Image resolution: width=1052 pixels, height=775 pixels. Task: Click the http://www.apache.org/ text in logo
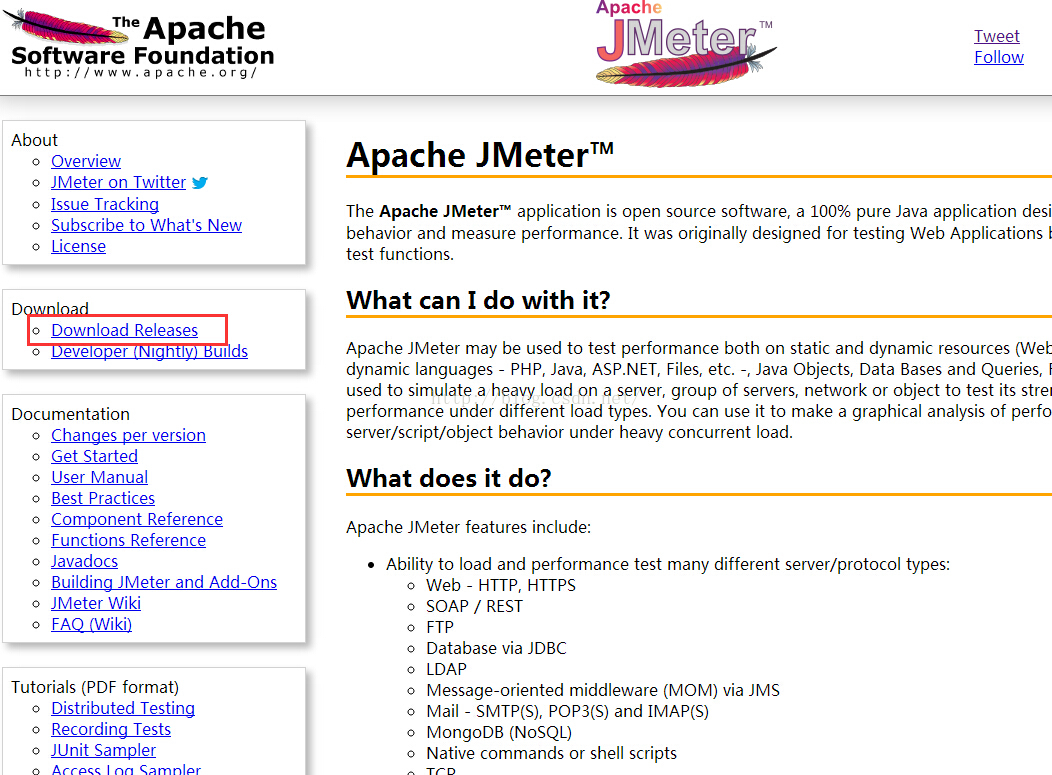click(x=141, y=72)
